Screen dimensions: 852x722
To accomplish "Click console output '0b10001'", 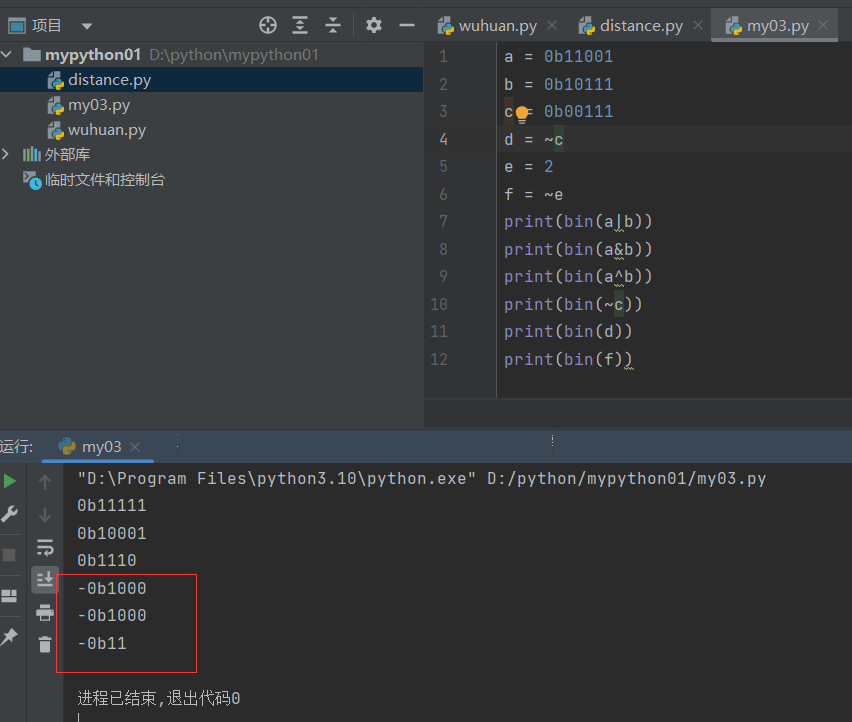I will 112,533.
